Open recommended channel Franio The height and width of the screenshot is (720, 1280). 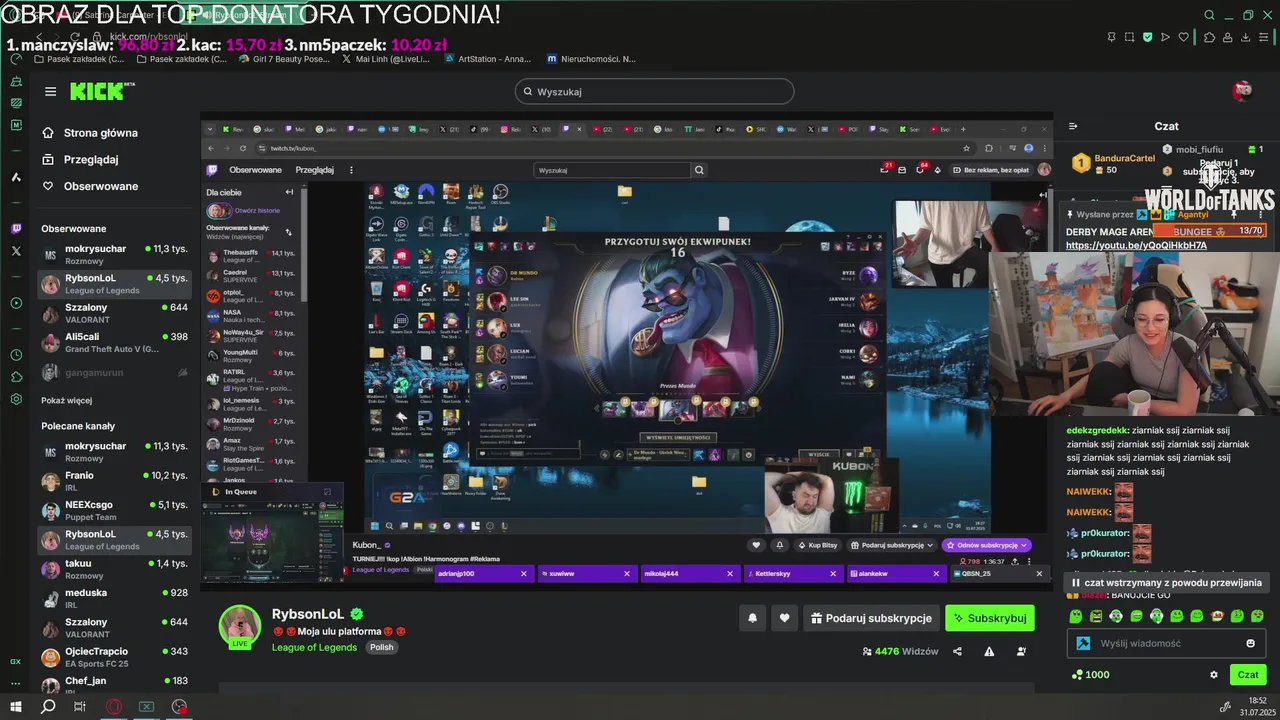[x=115, y=481]
